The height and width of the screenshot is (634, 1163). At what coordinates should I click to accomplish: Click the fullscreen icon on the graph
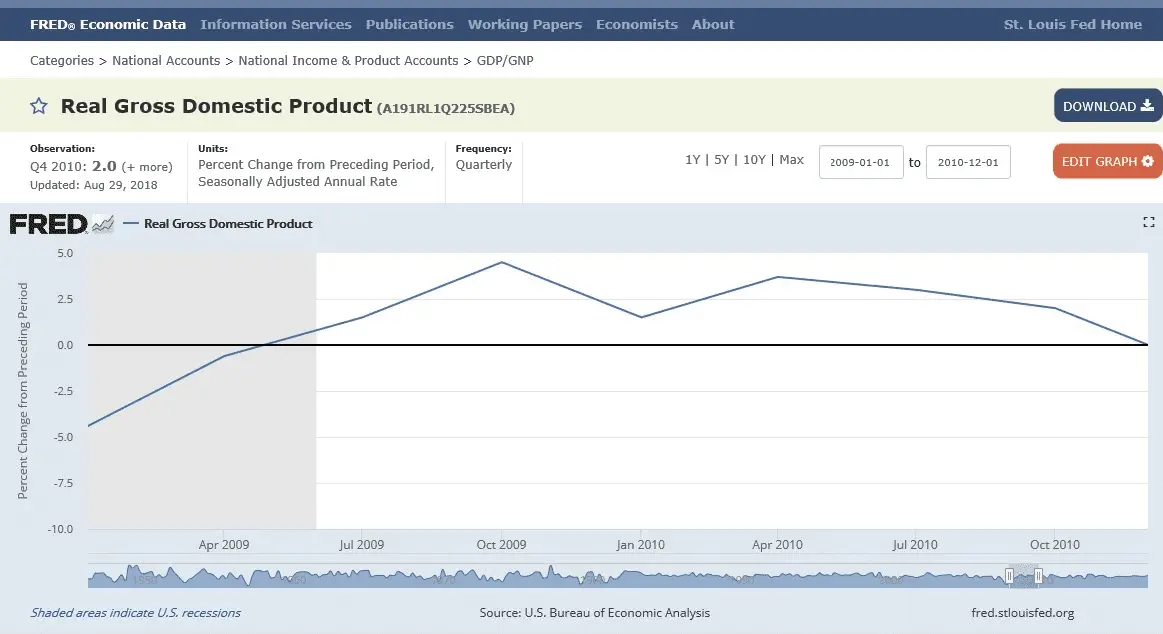(1148, 222)
